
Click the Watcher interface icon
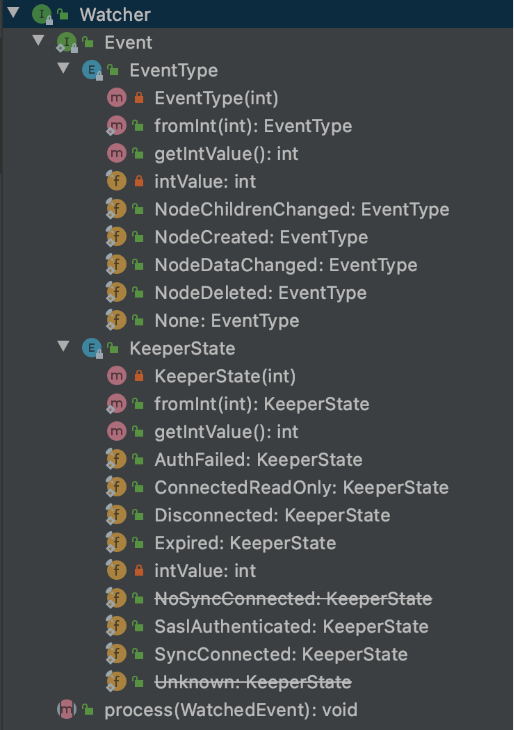pyautogui.click(x=42, y=14)
